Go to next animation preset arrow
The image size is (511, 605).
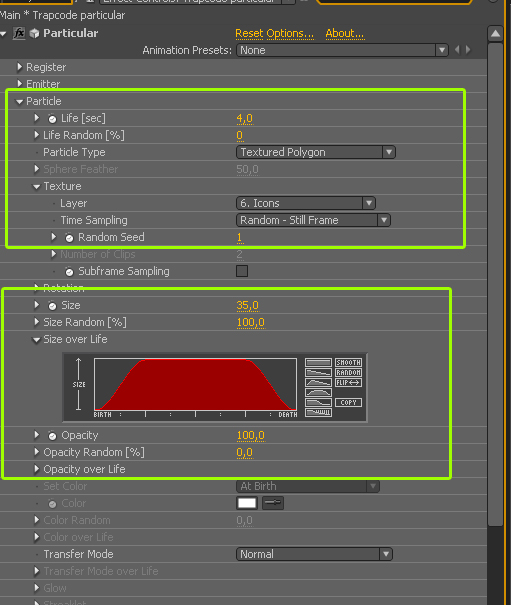[468, 50]
